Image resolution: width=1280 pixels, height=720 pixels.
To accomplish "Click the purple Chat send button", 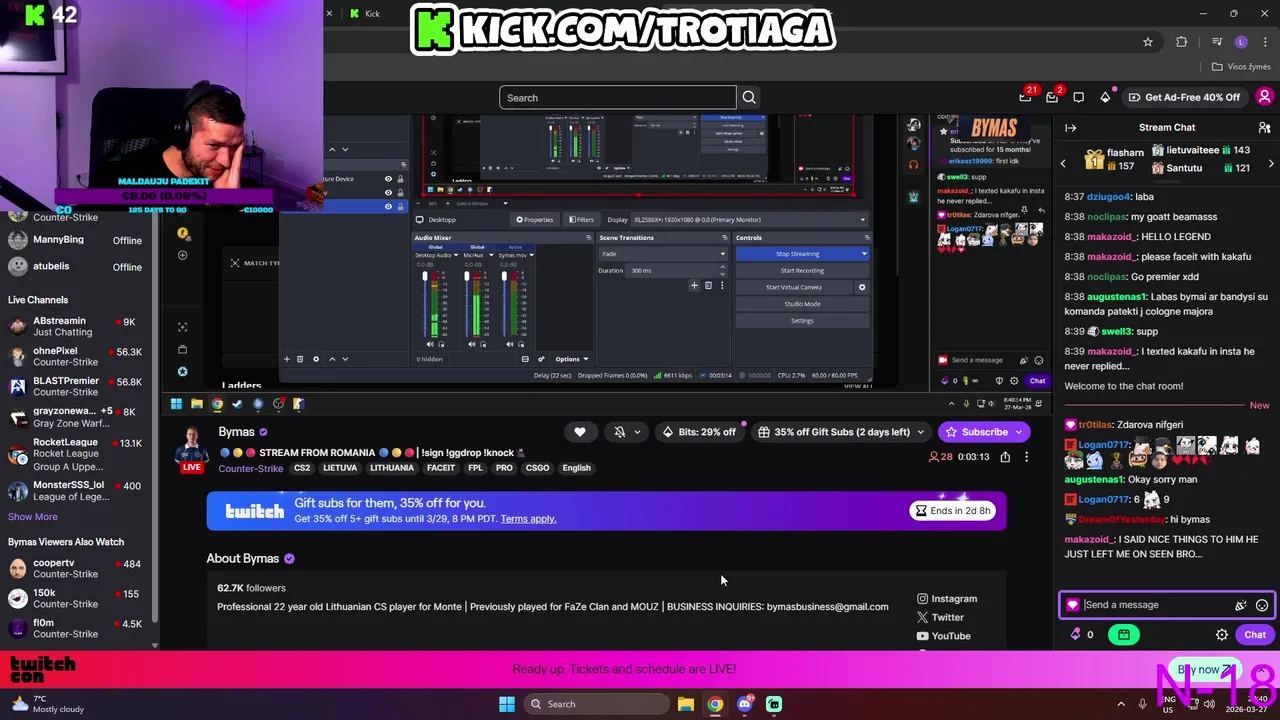I will coord(1255,635).
